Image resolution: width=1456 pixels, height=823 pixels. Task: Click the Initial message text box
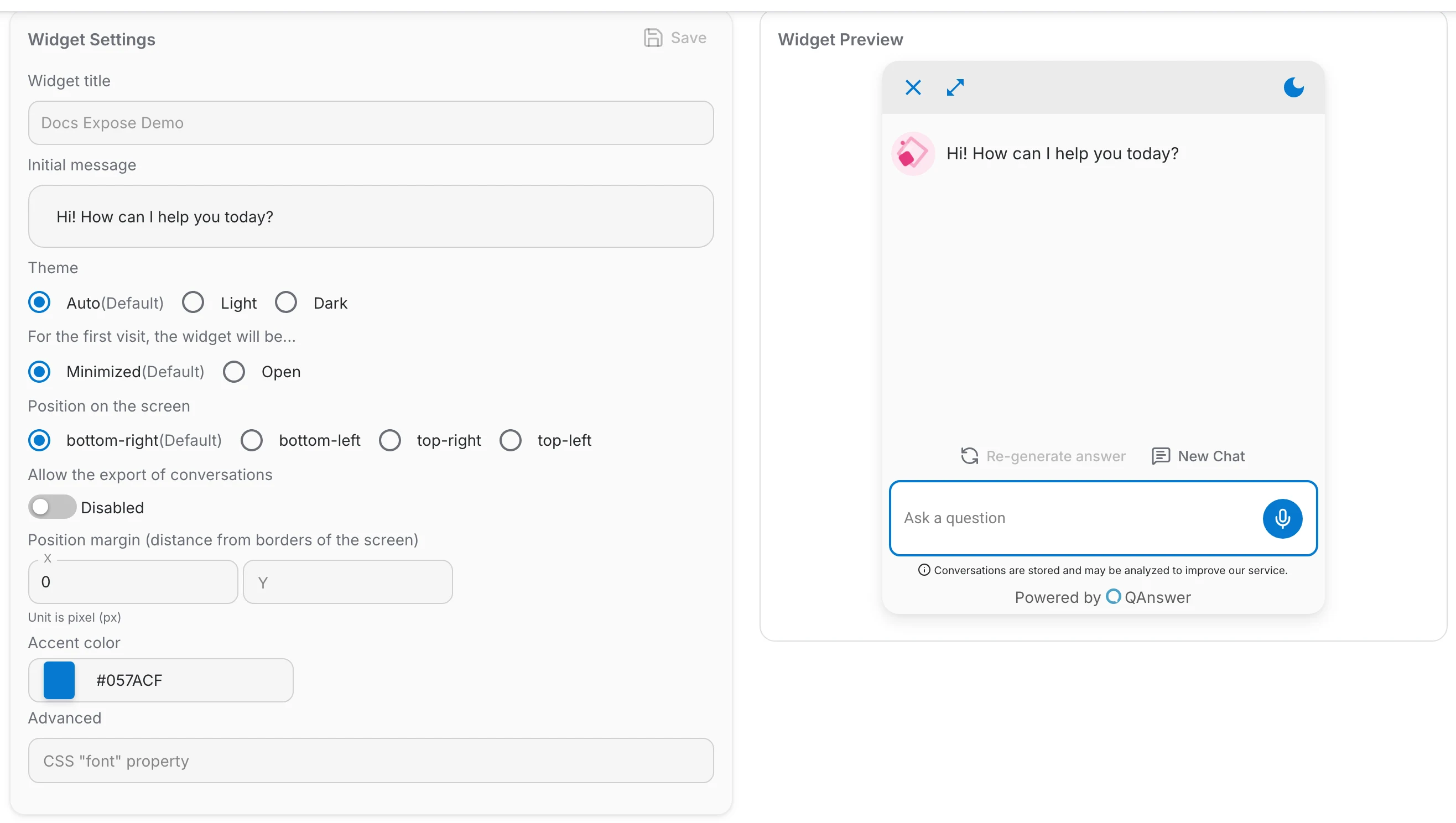pyautogui.click(x=371, y=216)
